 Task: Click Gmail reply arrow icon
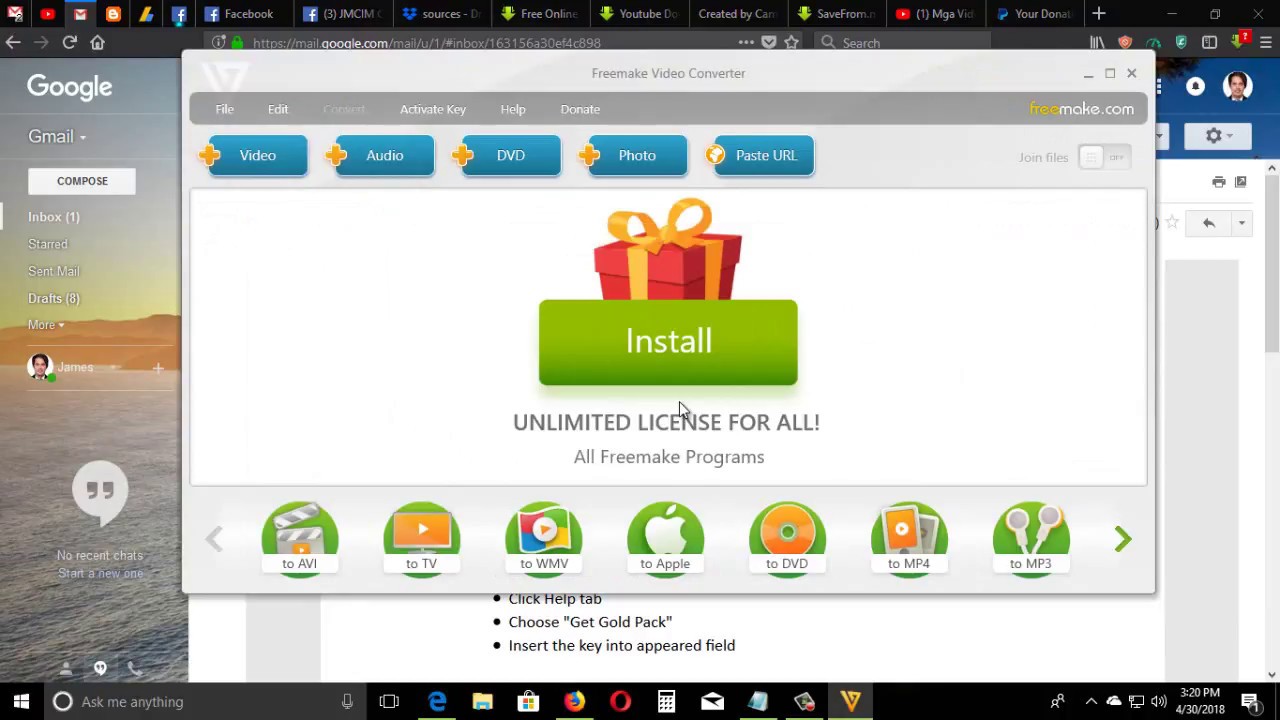[1208, 223]
